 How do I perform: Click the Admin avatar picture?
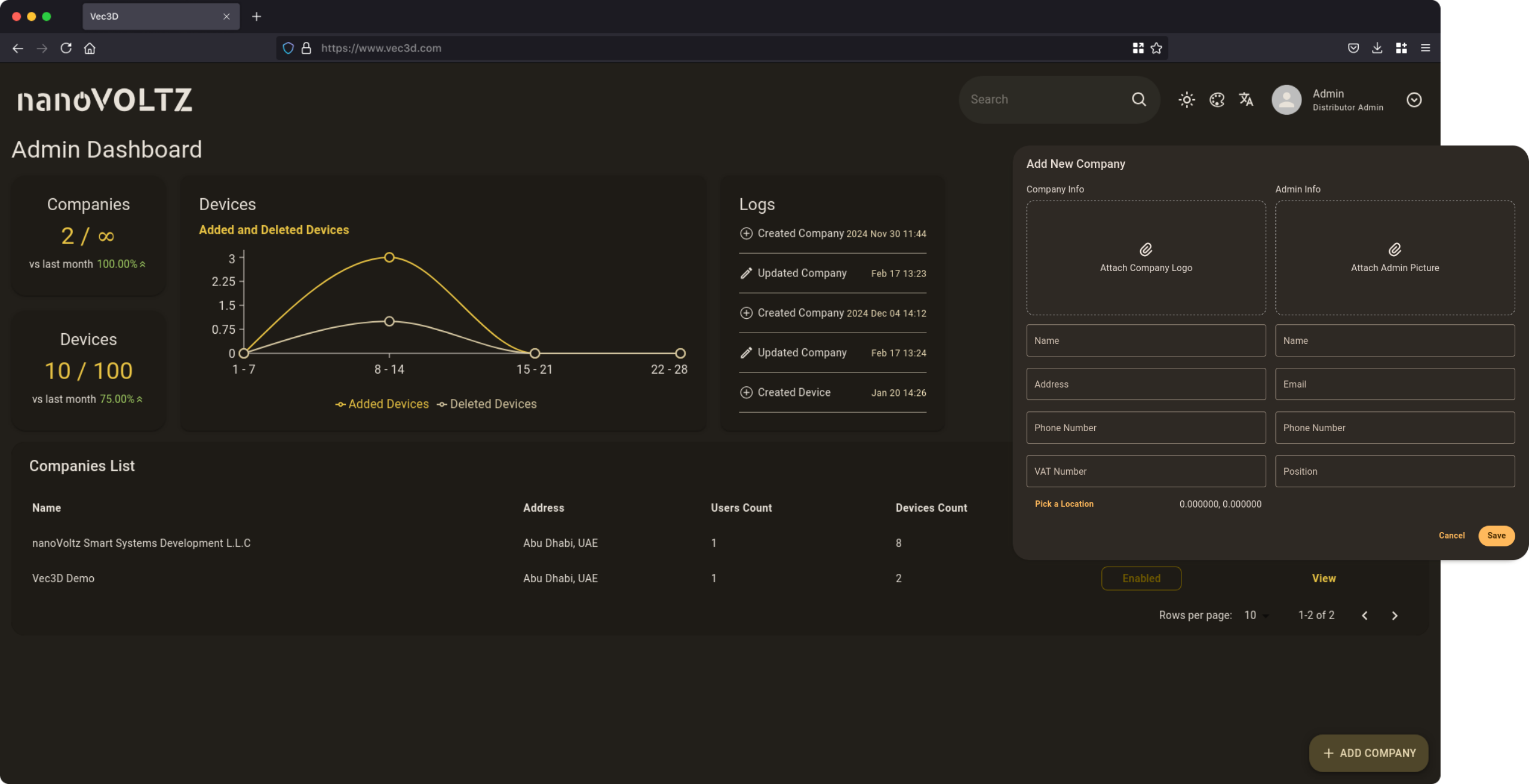(x=1287, y=100)
